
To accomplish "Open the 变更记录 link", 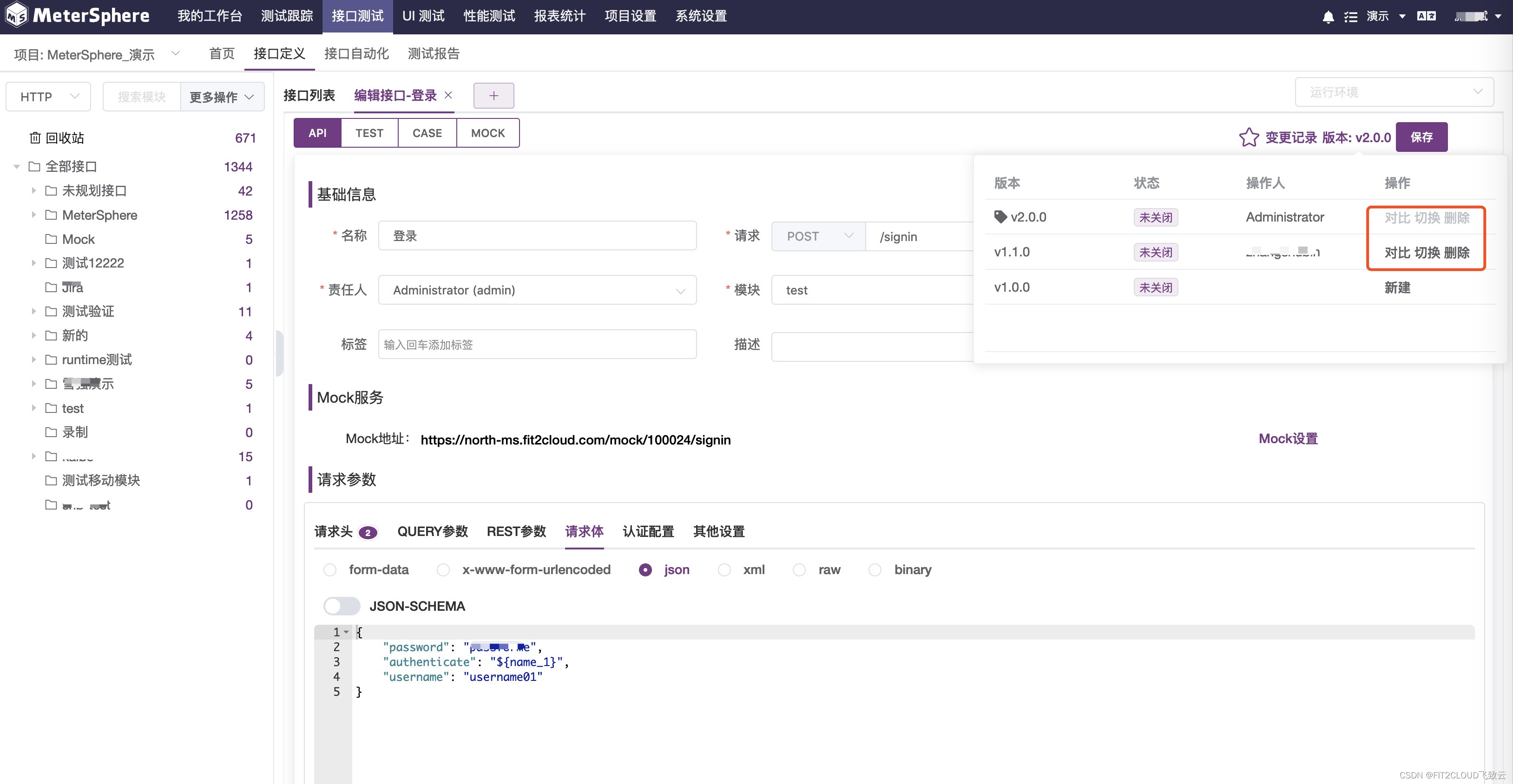I will coord(1290,137).
